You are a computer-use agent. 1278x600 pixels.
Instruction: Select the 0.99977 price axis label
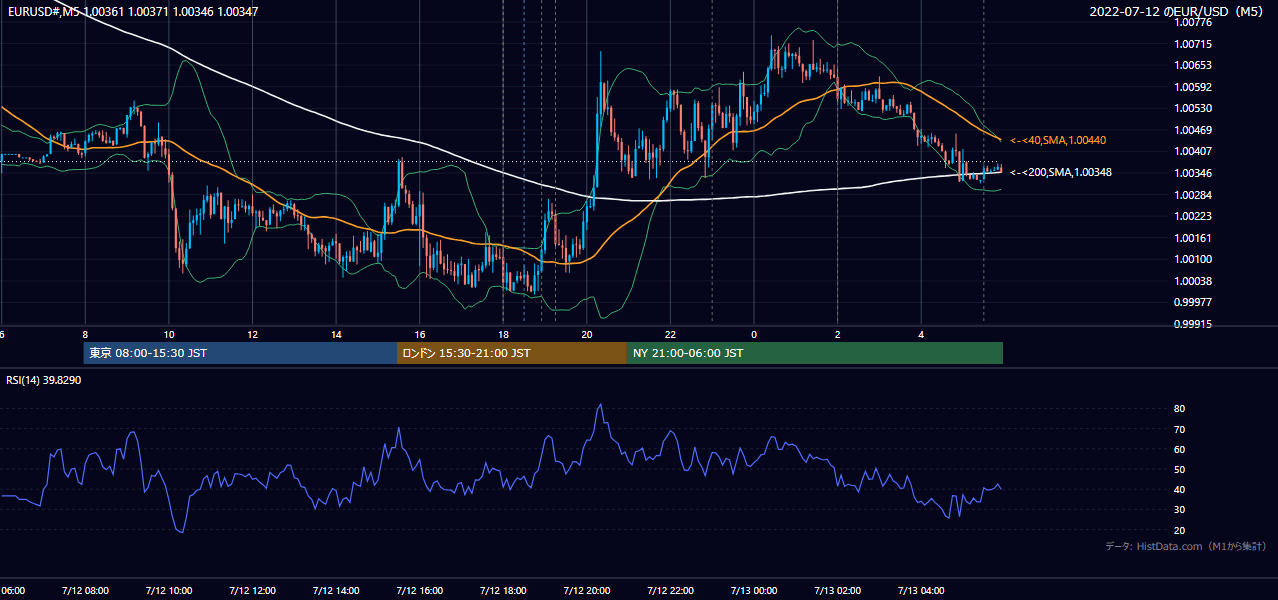1194,302
